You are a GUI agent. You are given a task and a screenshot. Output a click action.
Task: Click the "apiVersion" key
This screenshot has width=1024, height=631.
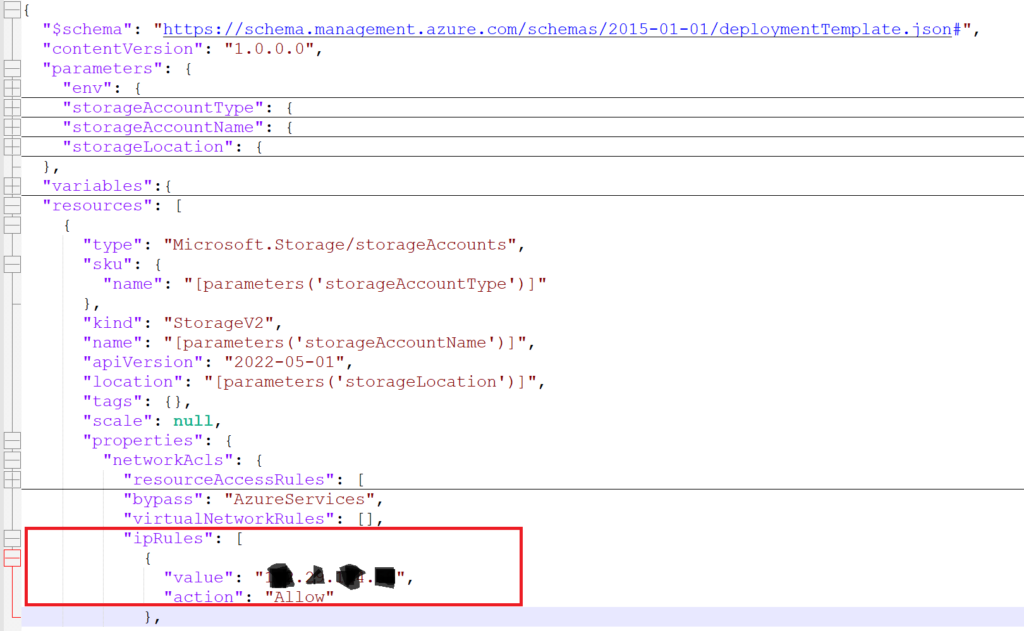[x=143, y=363]
